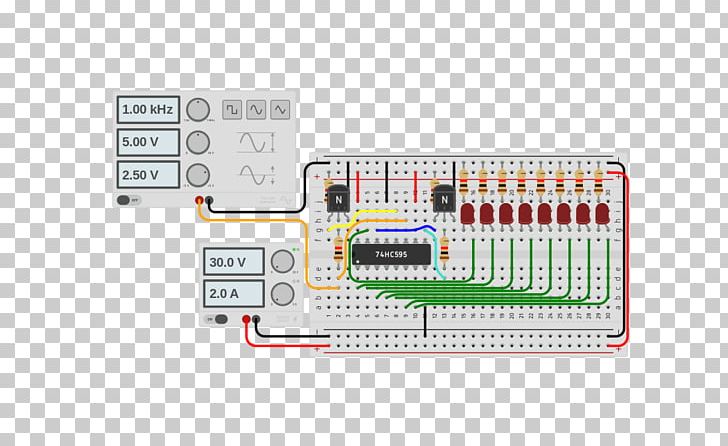Click the frequency knob beside 1.00 kHz
728x446 pixels.
(199, 109)
